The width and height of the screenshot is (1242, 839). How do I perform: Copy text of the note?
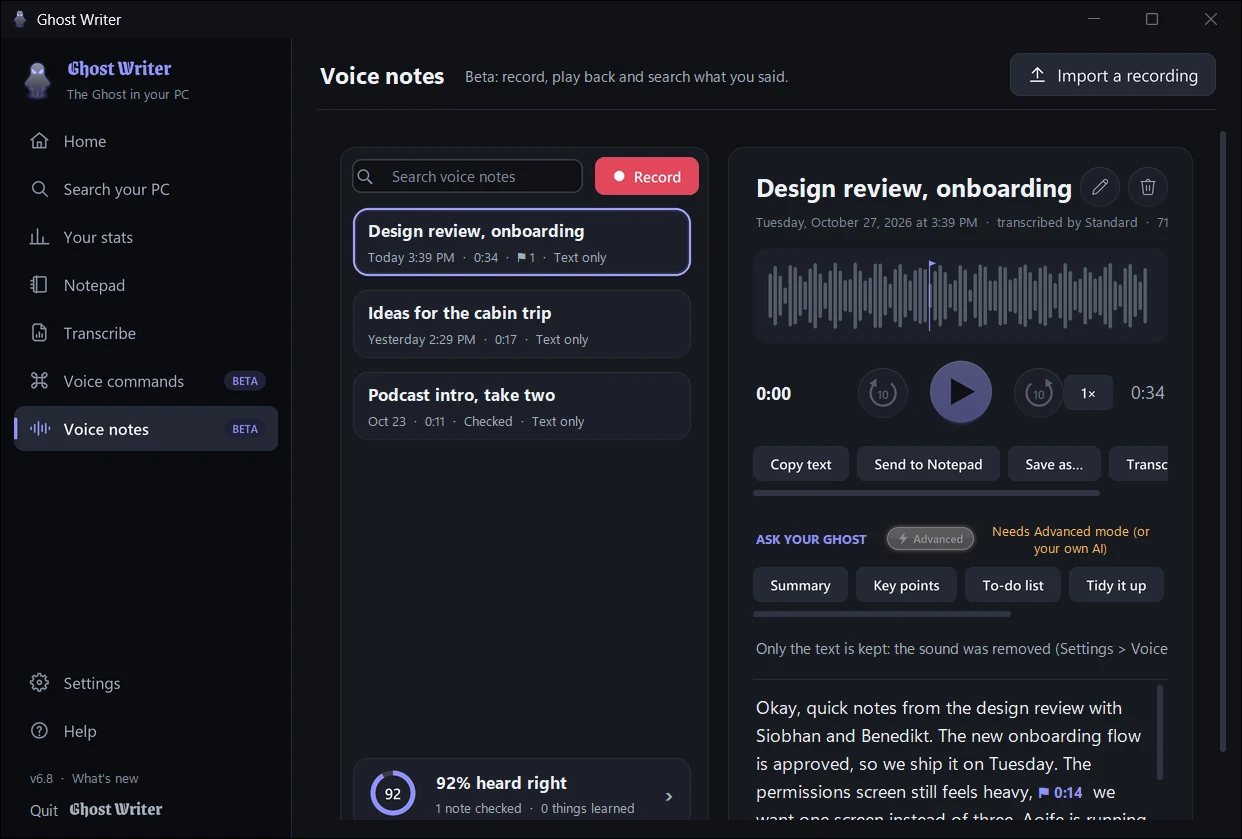(801, 464)
